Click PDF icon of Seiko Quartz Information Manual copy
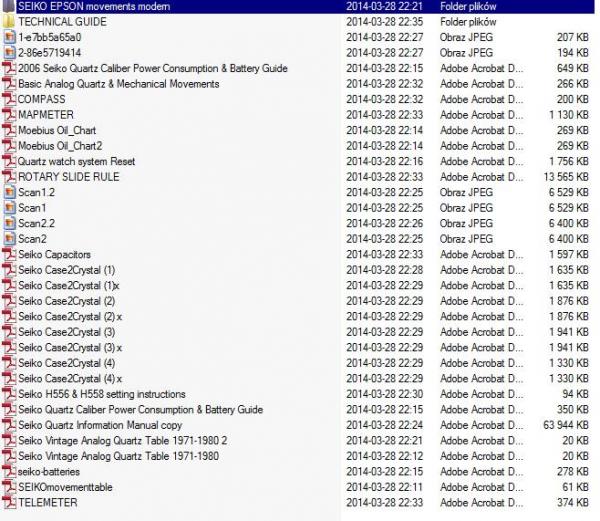 click(x=9, y=425)
